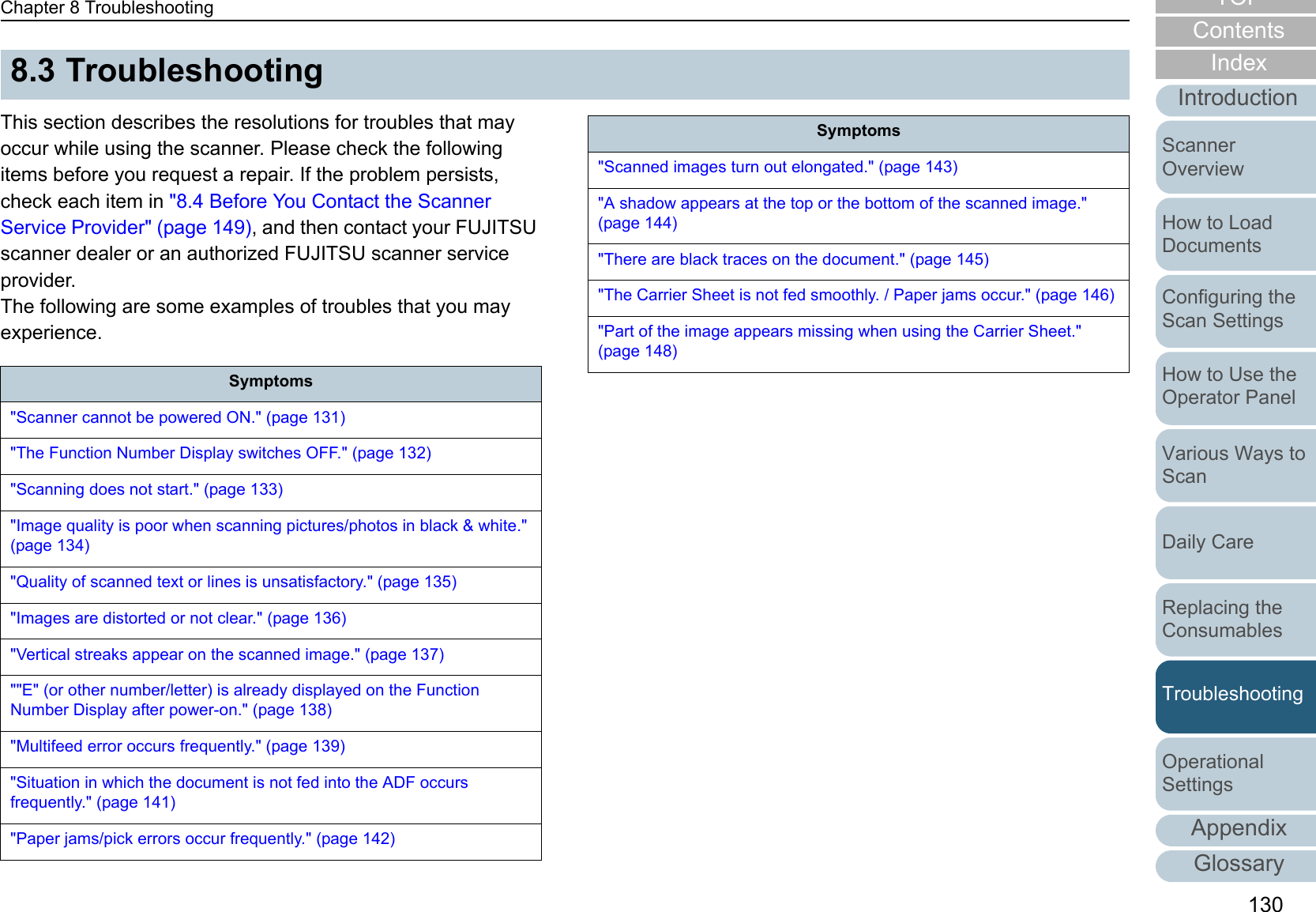Click the page number 130

pos(1265,904)
